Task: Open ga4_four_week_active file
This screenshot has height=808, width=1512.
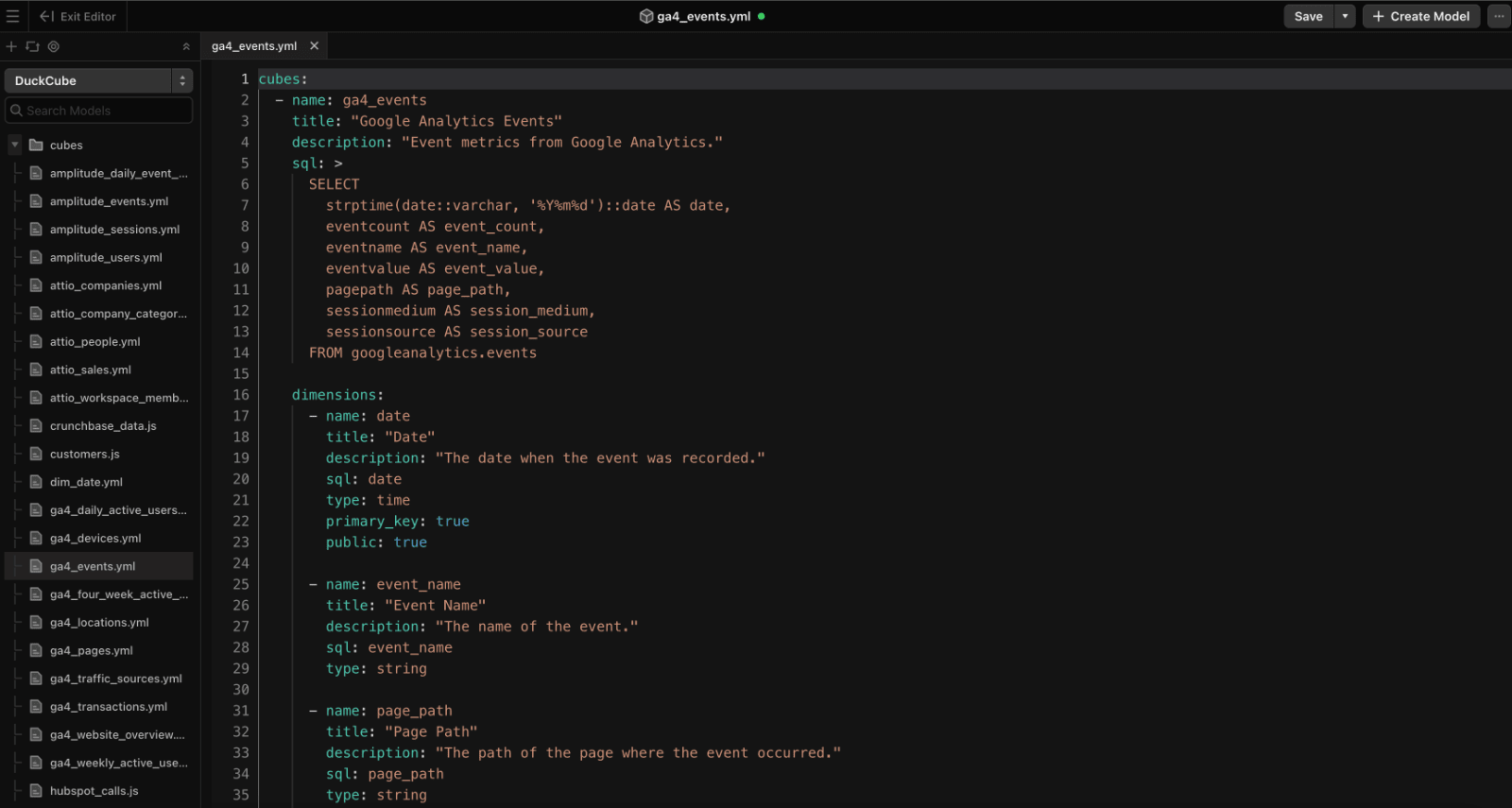Action: pos(119,594)
